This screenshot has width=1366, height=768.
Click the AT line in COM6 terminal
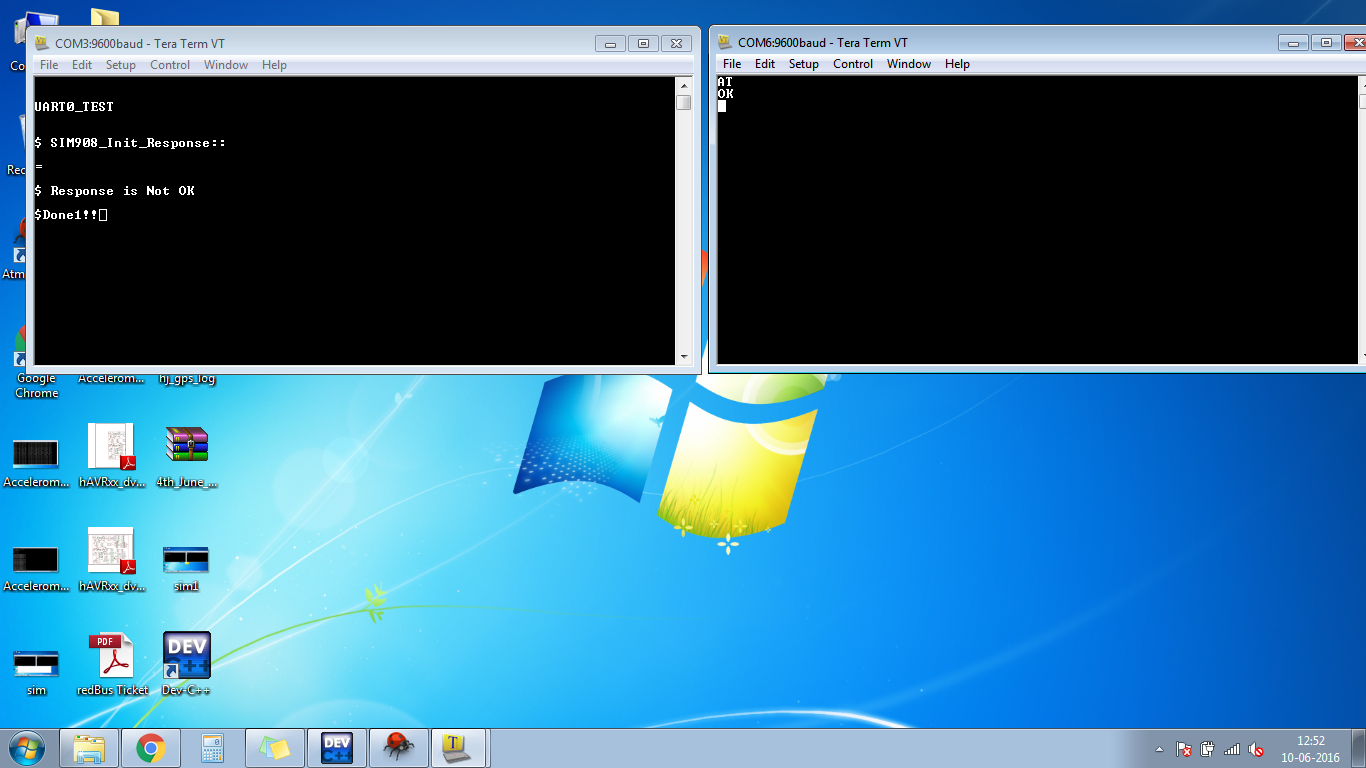coord(725,82)
